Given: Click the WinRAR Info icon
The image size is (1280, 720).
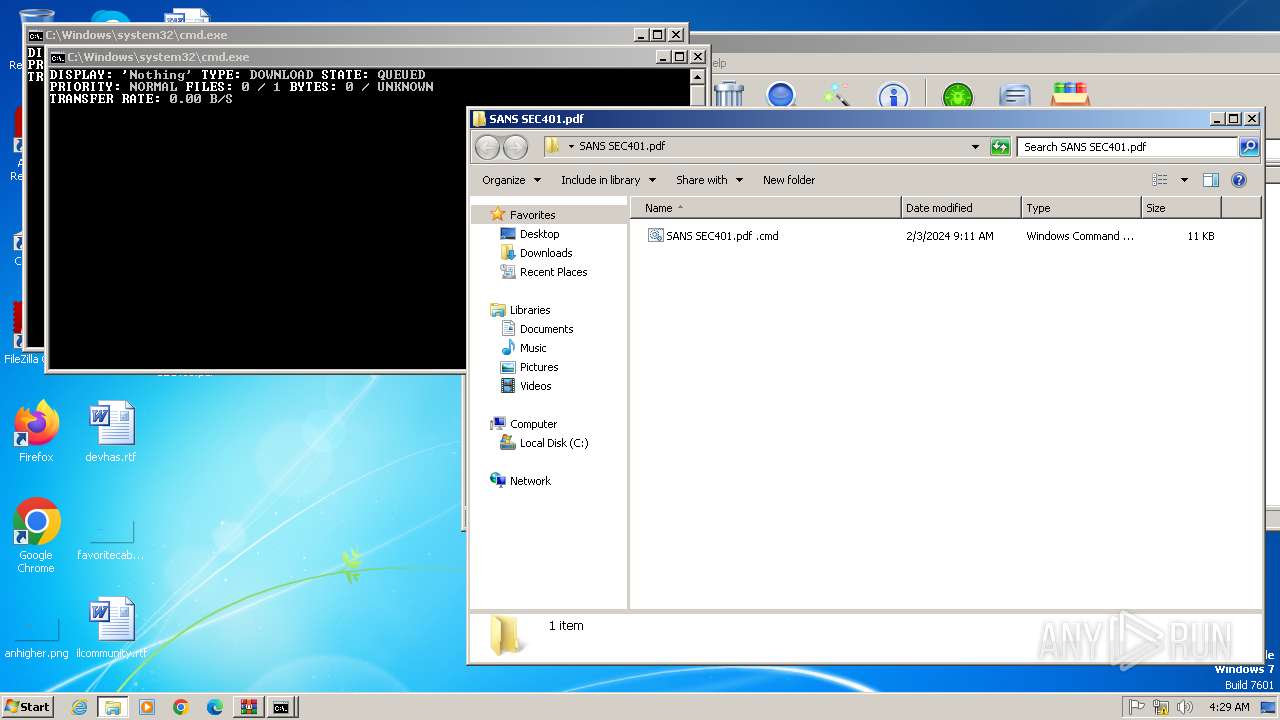Looking at the screenshot, I should click(893, 96).
